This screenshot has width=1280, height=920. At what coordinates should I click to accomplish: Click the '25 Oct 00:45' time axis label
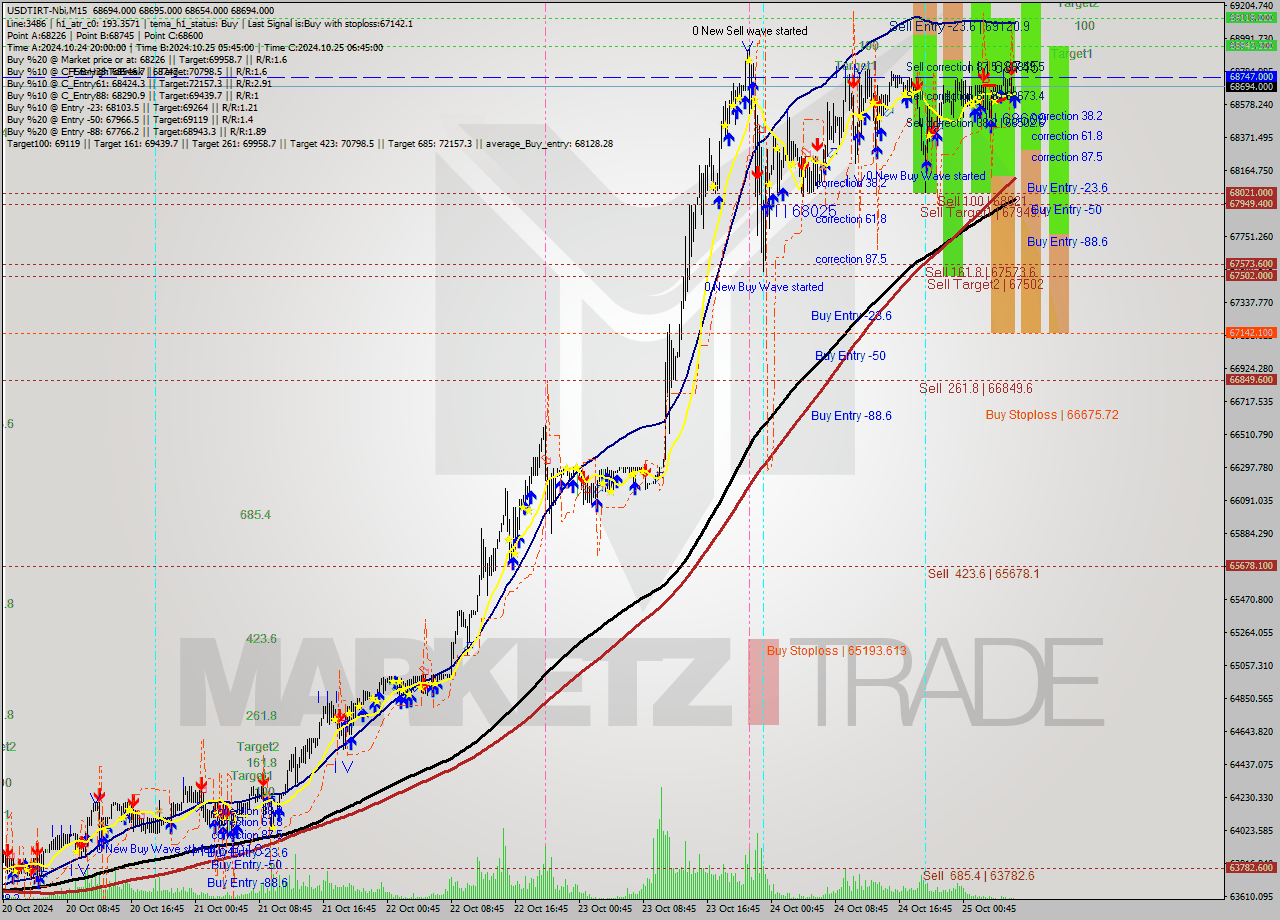click(990, 909)
